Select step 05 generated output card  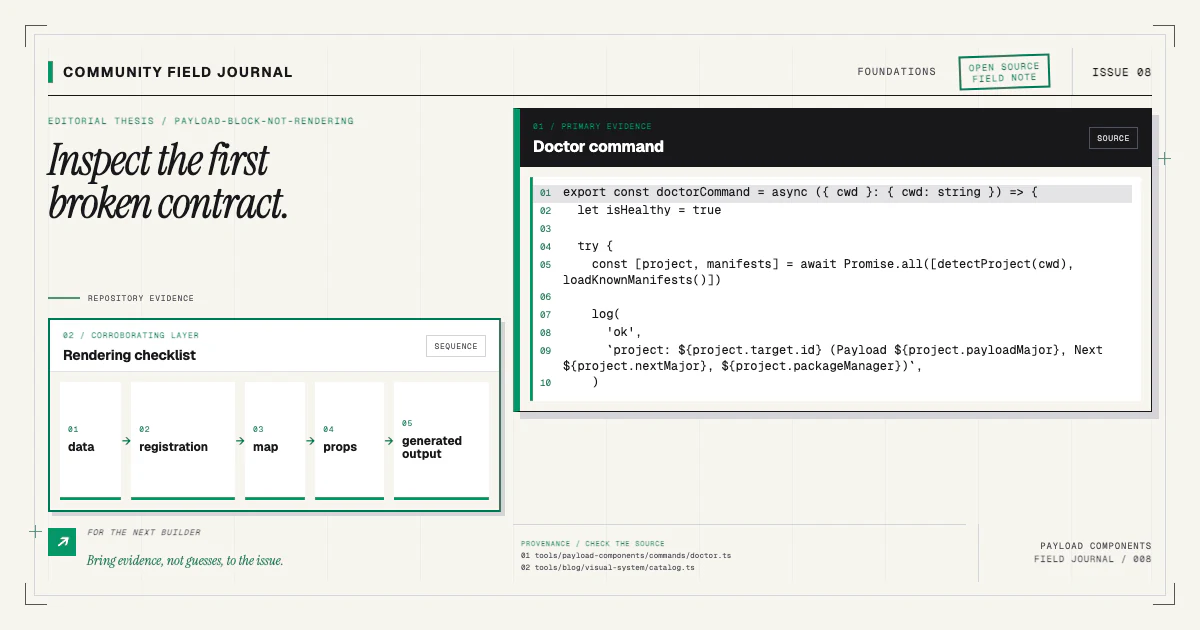pos(441,440)
